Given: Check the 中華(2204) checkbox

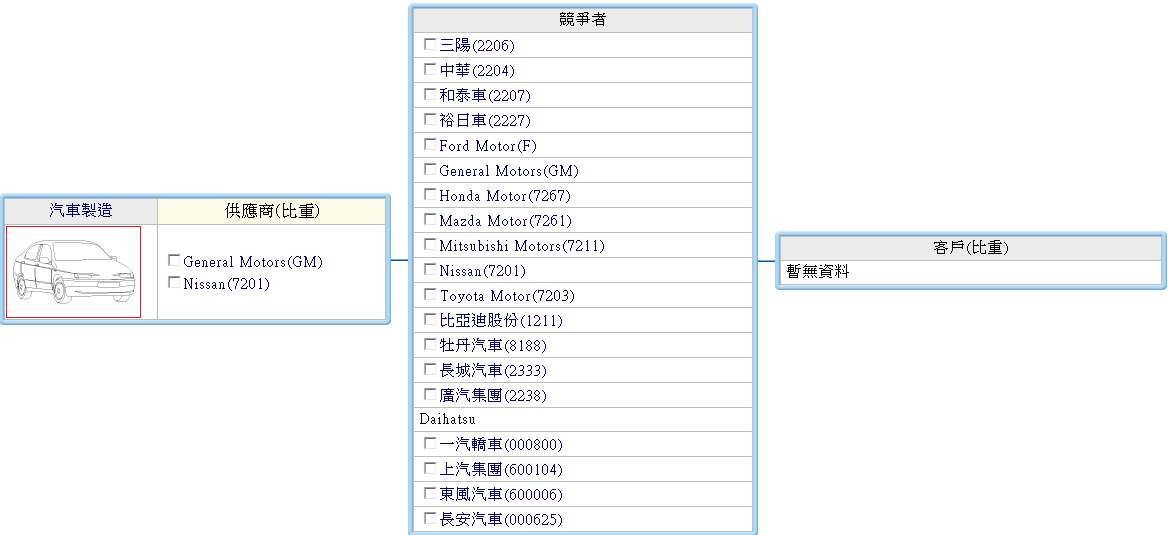Looking at the screenshot, I should 430,69.
